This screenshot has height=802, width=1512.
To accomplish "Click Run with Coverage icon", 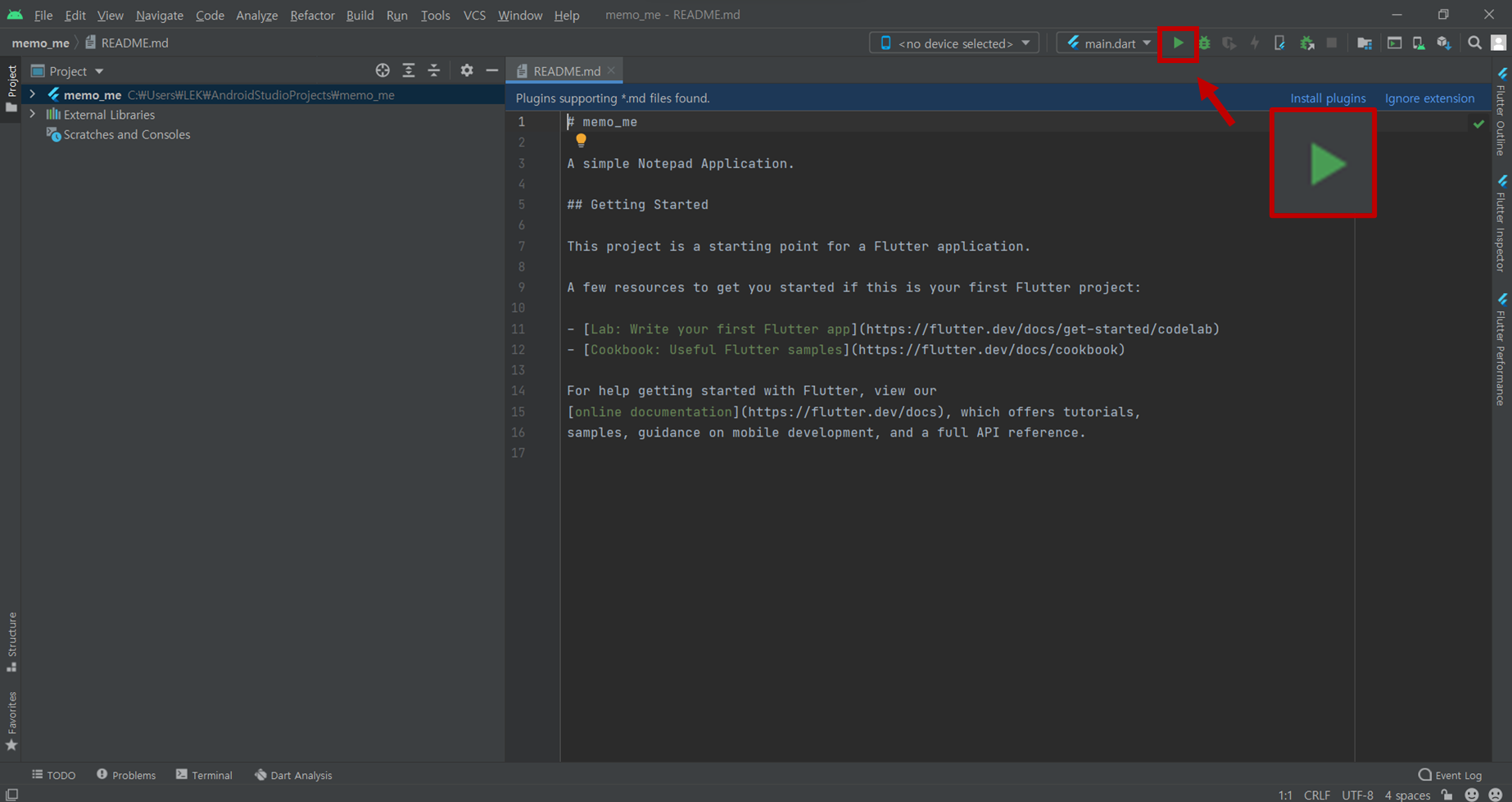I will [1229, 43].
